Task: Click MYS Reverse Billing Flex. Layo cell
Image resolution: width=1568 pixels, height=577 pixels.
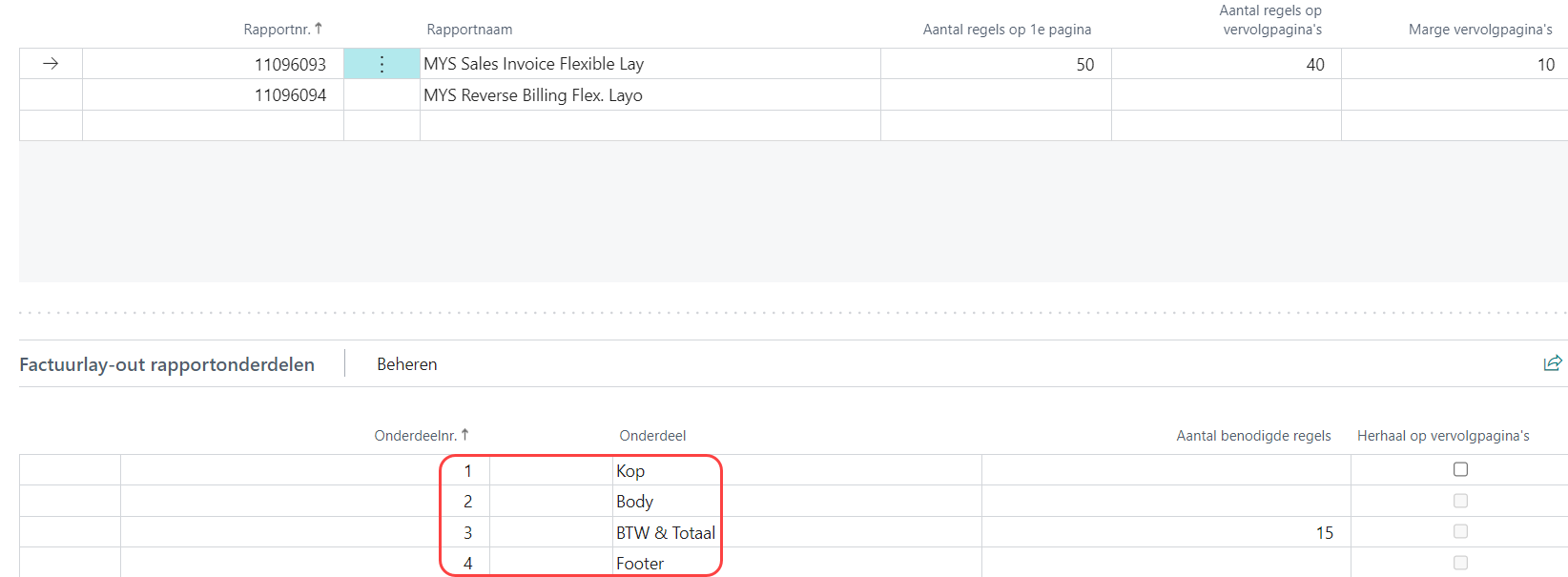Action: (533, 95)
